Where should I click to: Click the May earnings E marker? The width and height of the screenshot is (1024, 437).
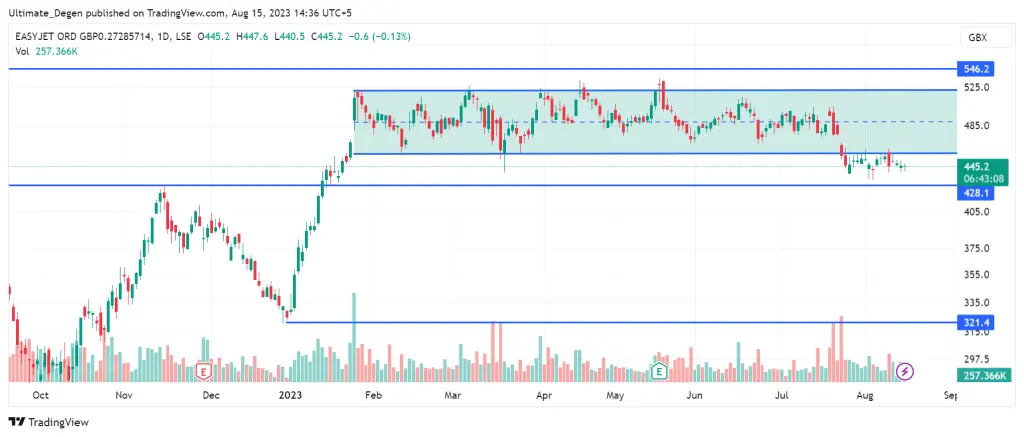click(x=660, y=372)
